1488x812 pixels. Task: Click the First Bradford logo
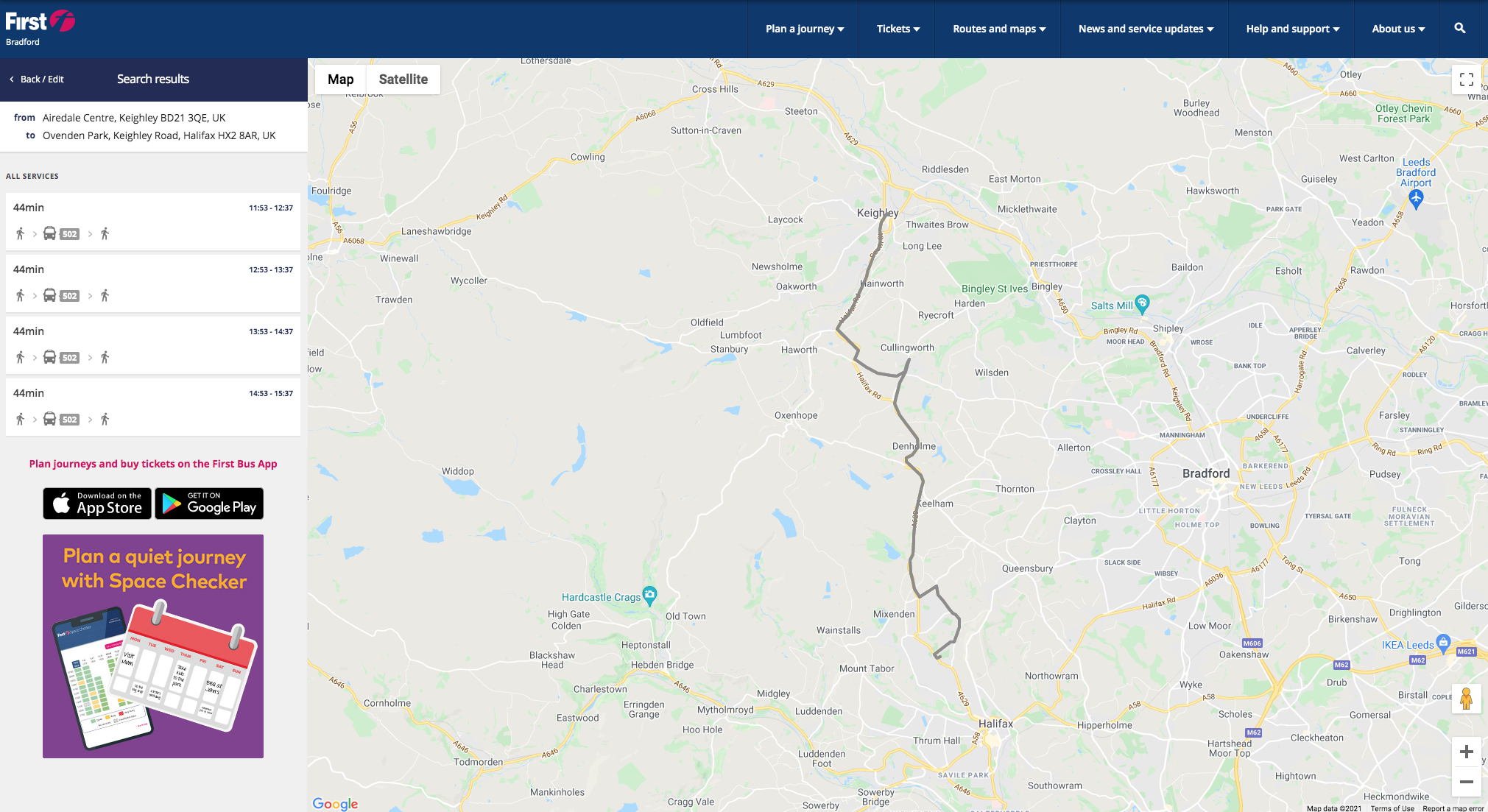[x=40, y=29]
